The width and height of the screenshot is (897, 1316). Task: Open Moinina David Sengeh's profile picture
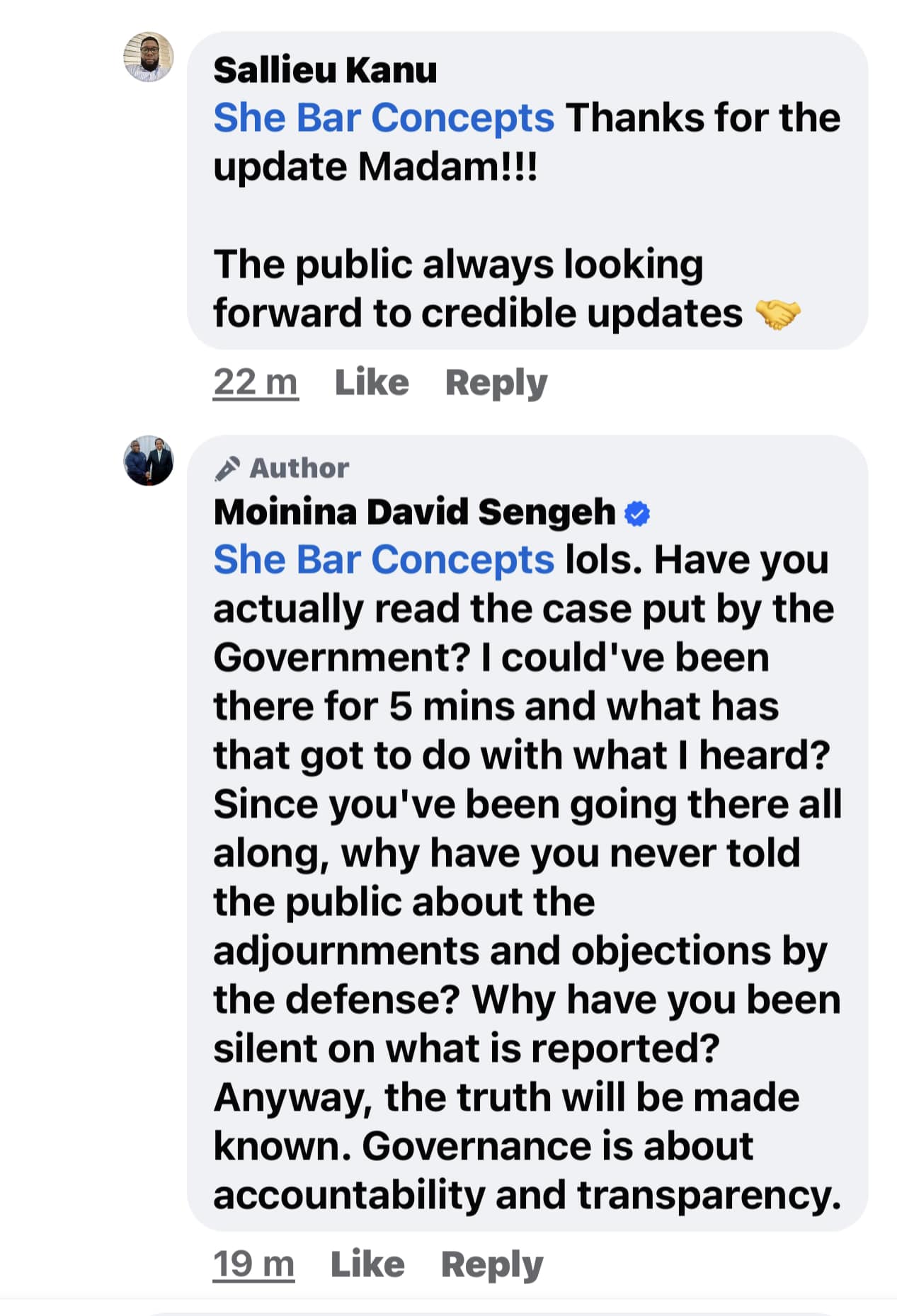(149, 461)
